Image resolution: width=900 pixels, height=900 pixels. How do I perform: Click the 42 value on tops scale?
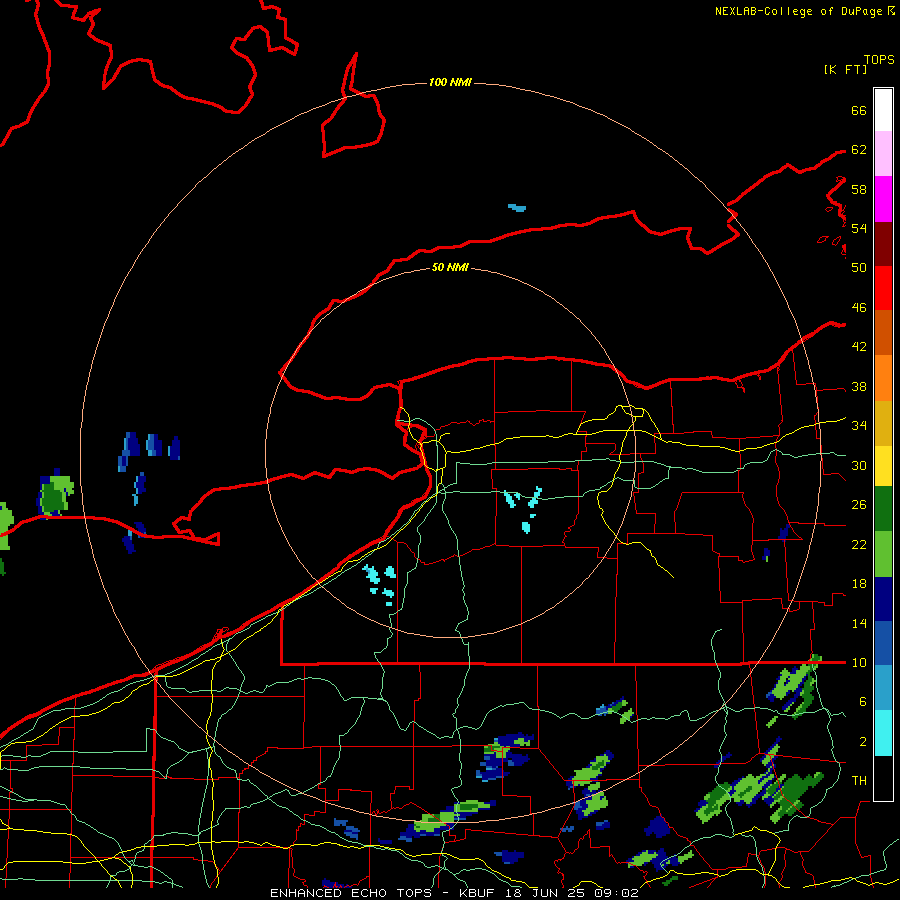[x=859, y=346]
